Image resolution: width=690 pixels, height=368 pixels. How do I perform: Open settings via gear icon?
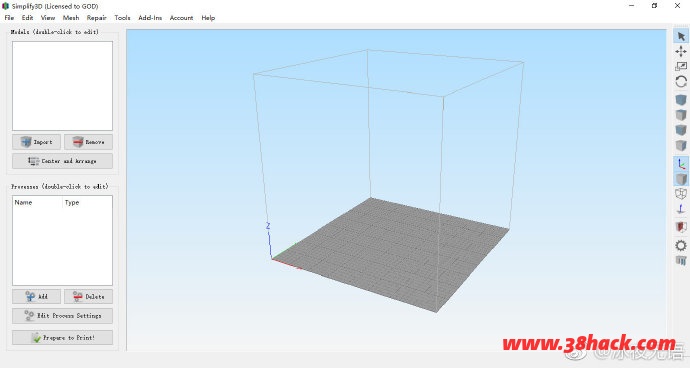pos(681,245)
